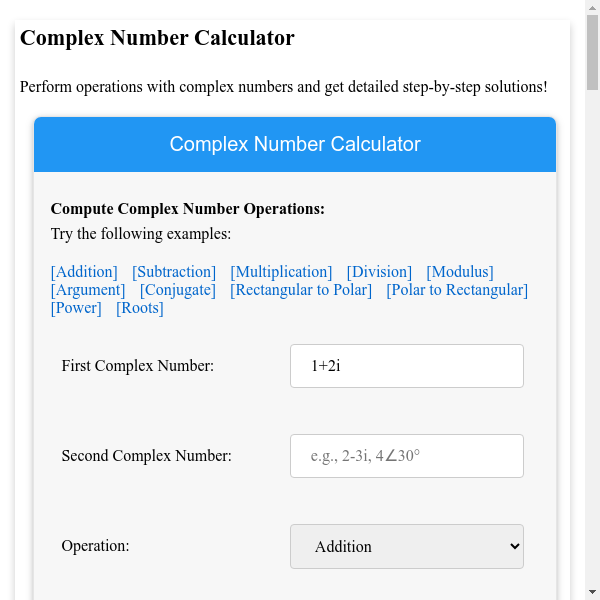
Task: Select the Division example link
Action: pos(379,272)
